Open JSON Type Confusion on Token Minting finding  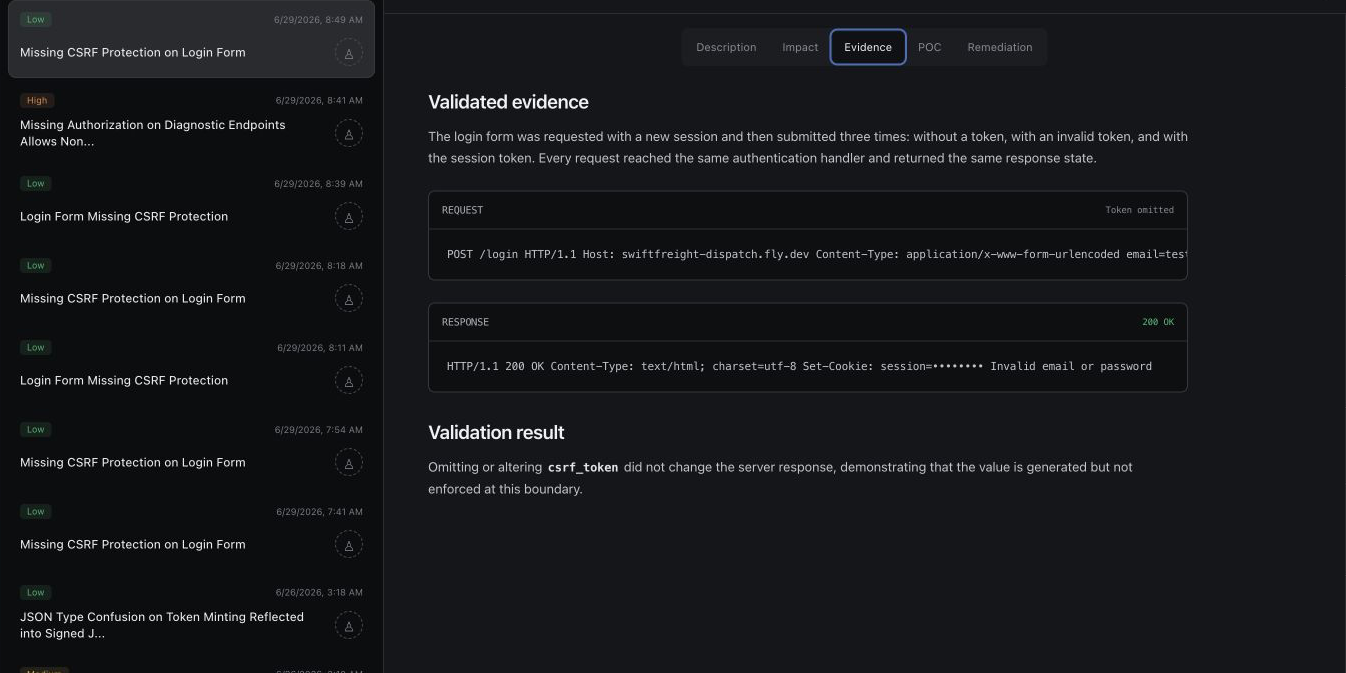[x=191, y=613]
